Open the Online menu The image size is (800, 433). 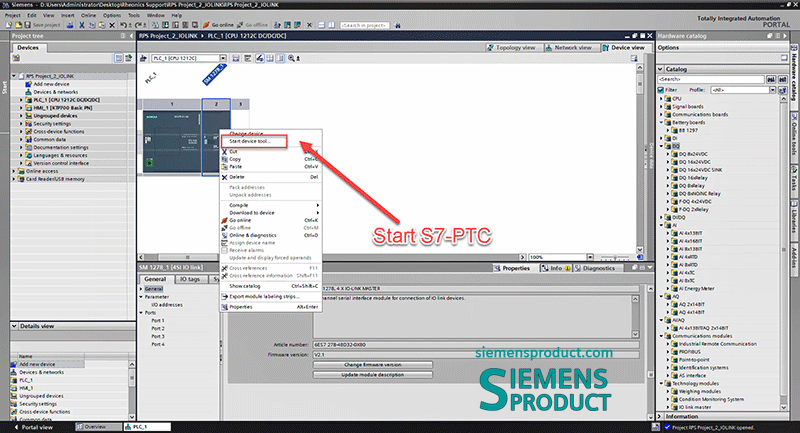[88, 15]
